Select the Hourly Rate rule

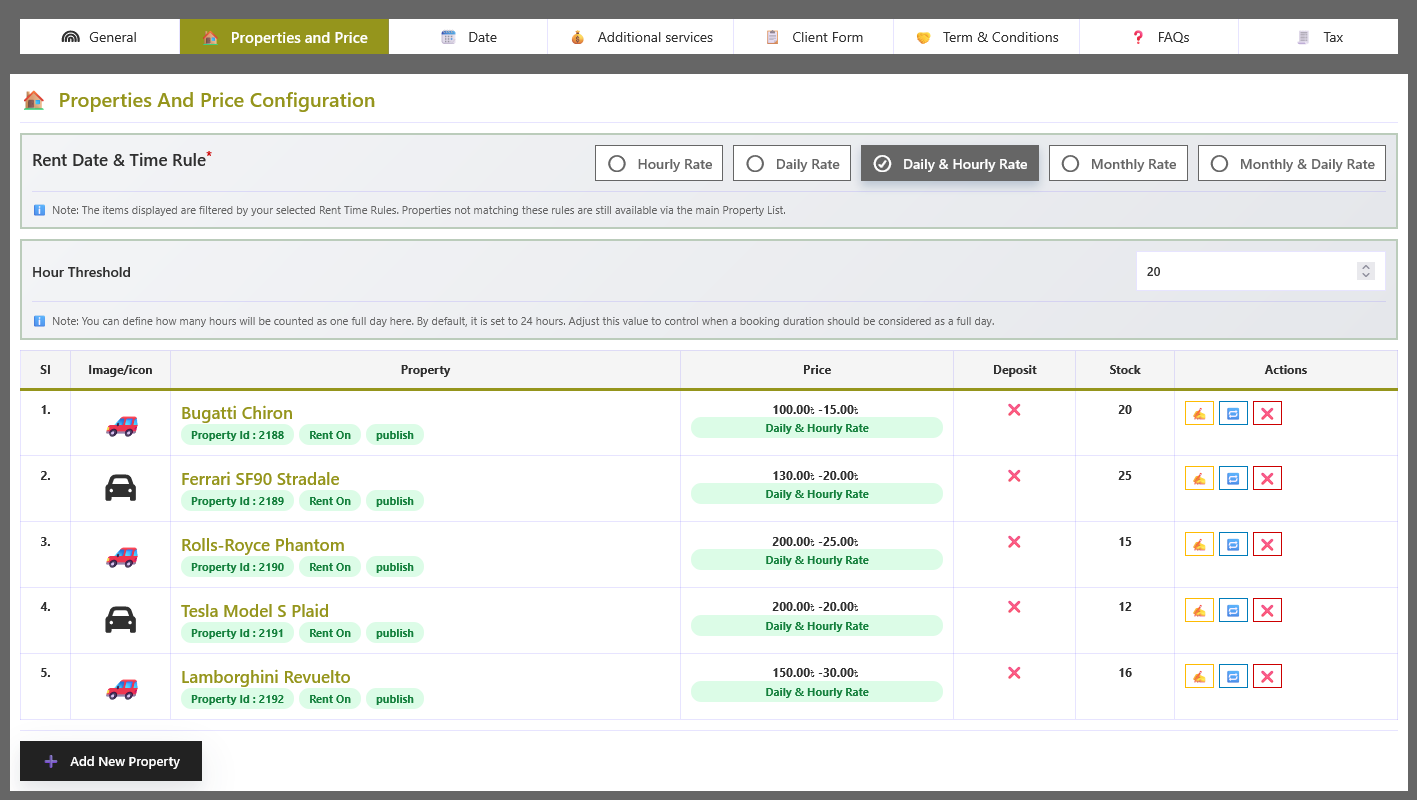(659, 164)
